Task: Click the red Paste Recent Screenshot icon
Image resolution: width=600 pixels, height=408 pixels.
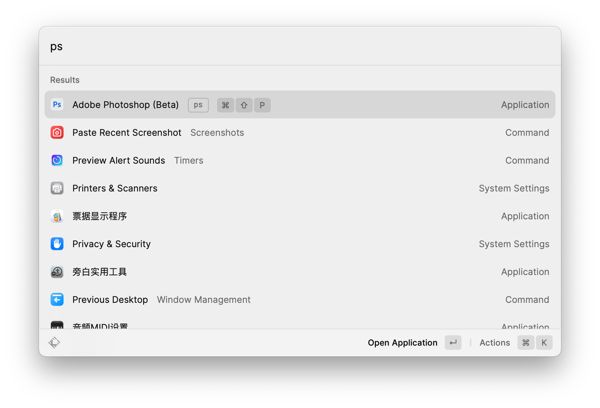Action: [57, 132]
